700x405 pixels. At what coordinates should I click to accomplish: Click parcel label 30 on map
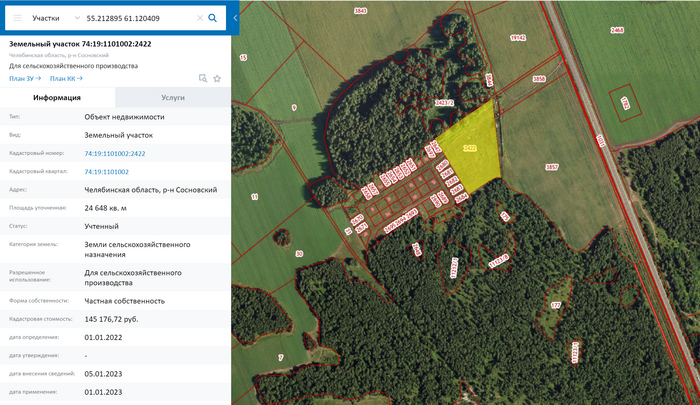pos(299,254)
